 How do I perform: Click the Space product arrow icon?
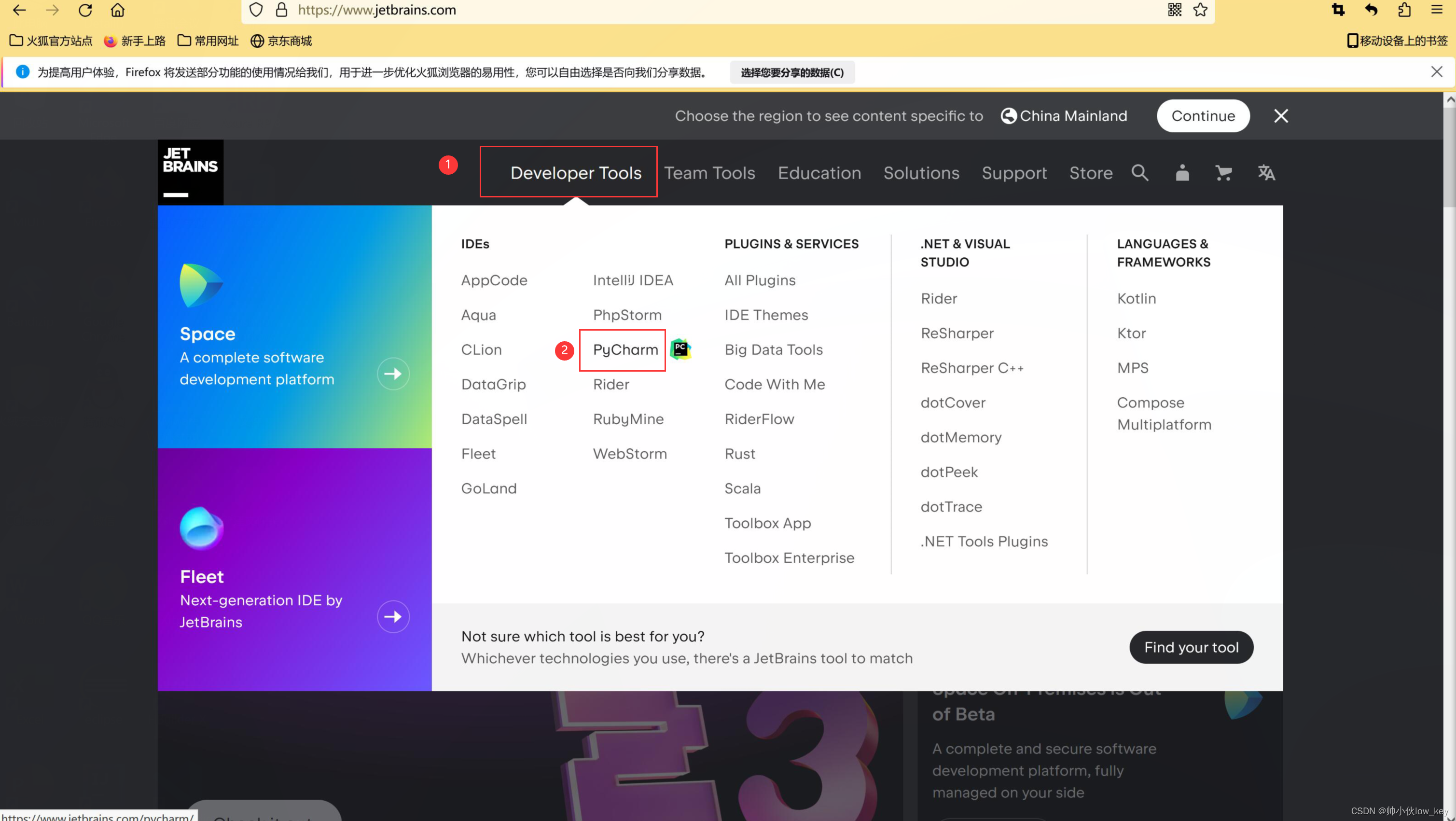coord(392,374)
